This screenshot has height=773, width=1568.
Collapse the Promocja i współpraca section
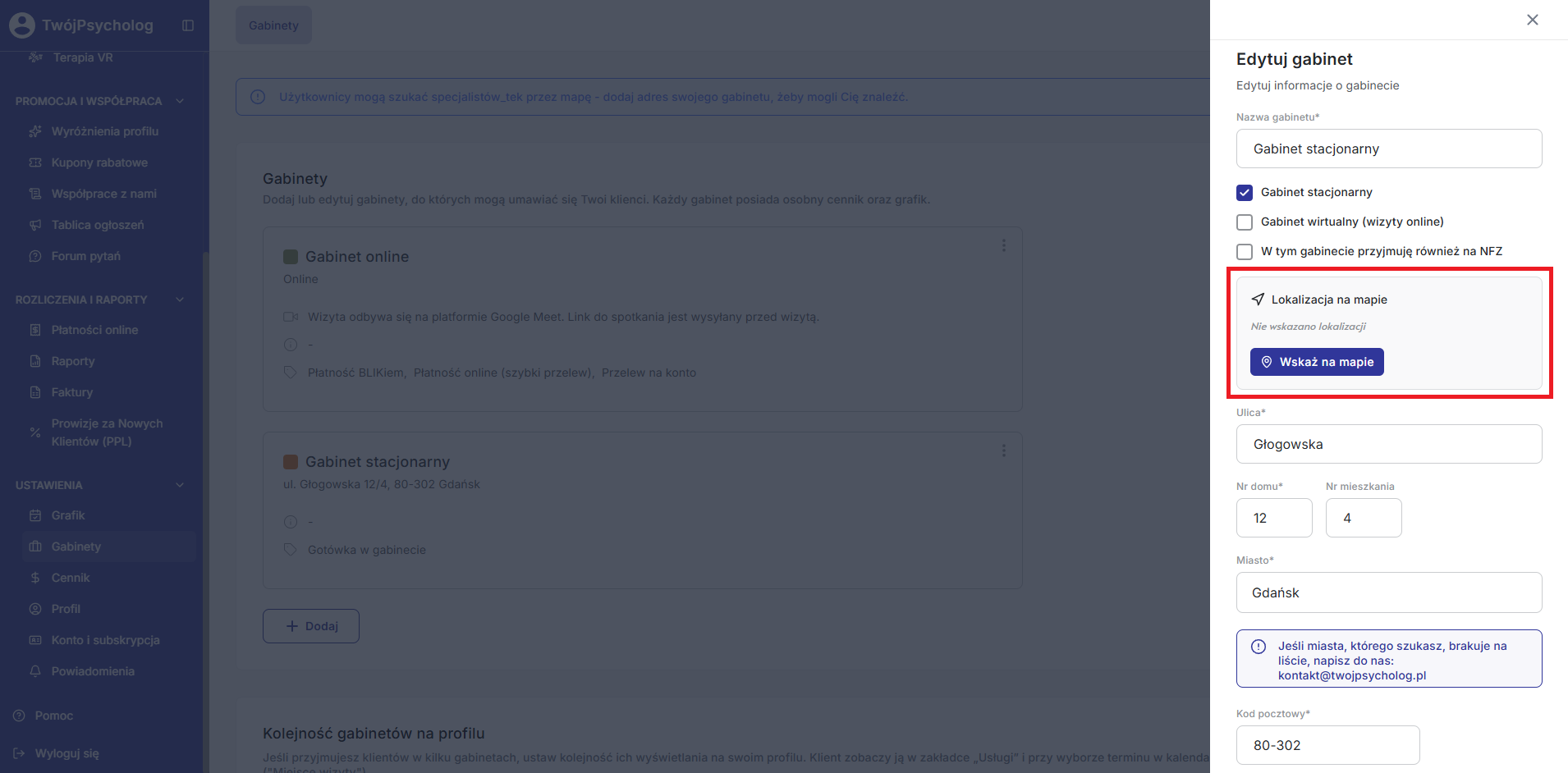point(180,101)
